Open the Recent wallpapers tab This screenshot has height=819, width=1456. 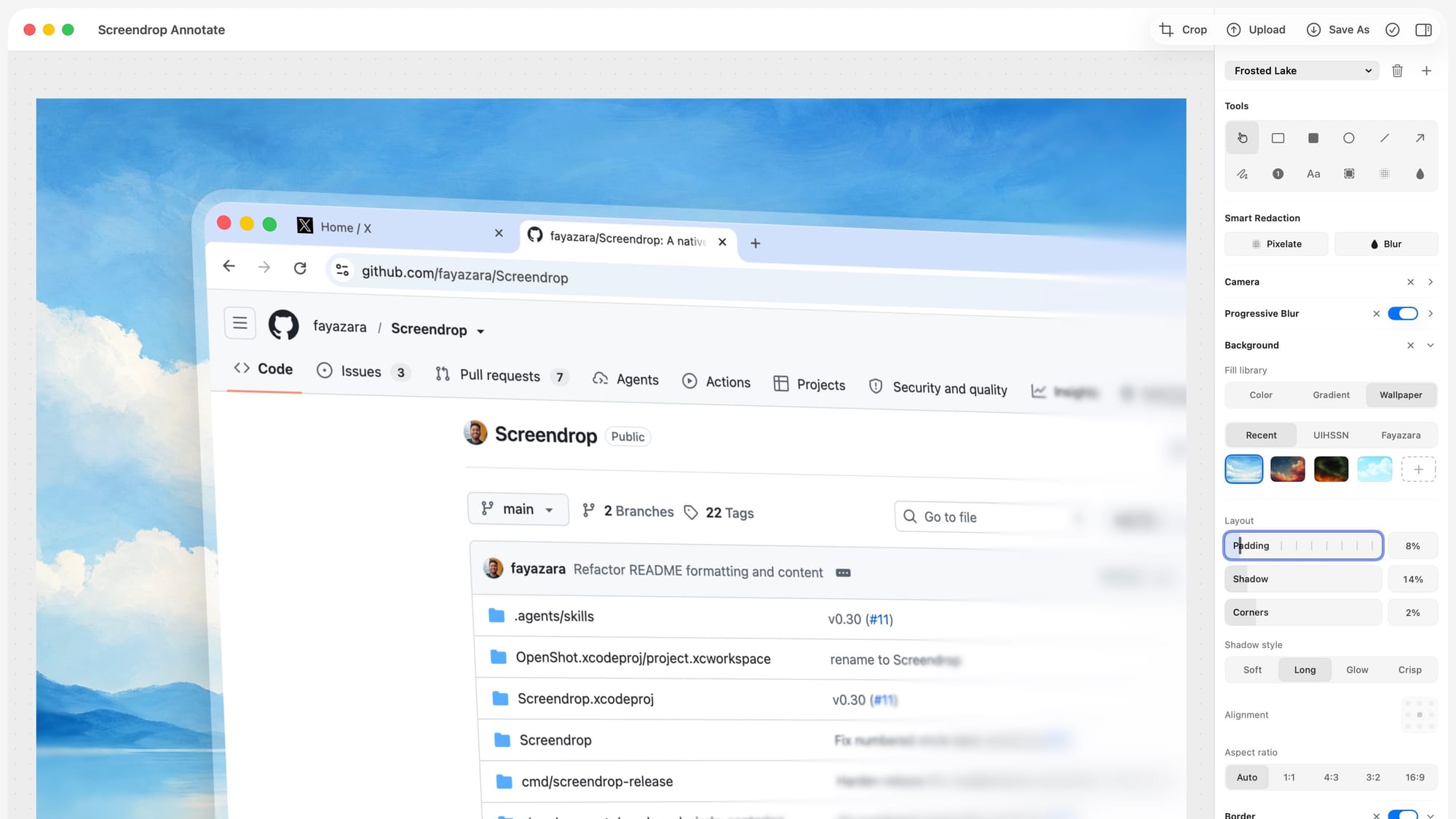click(x=1261, y=435)
